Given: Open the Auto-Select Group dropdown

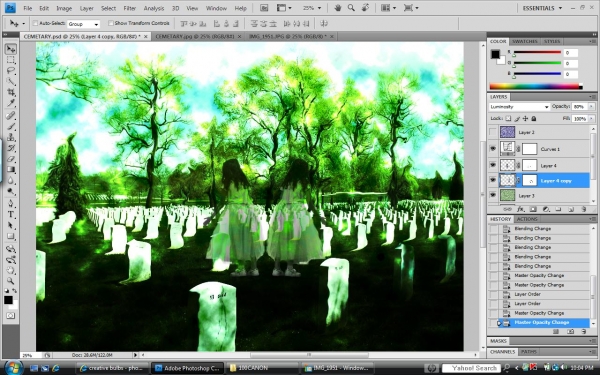Looking at the screenshot, I should tap(83, 24).
